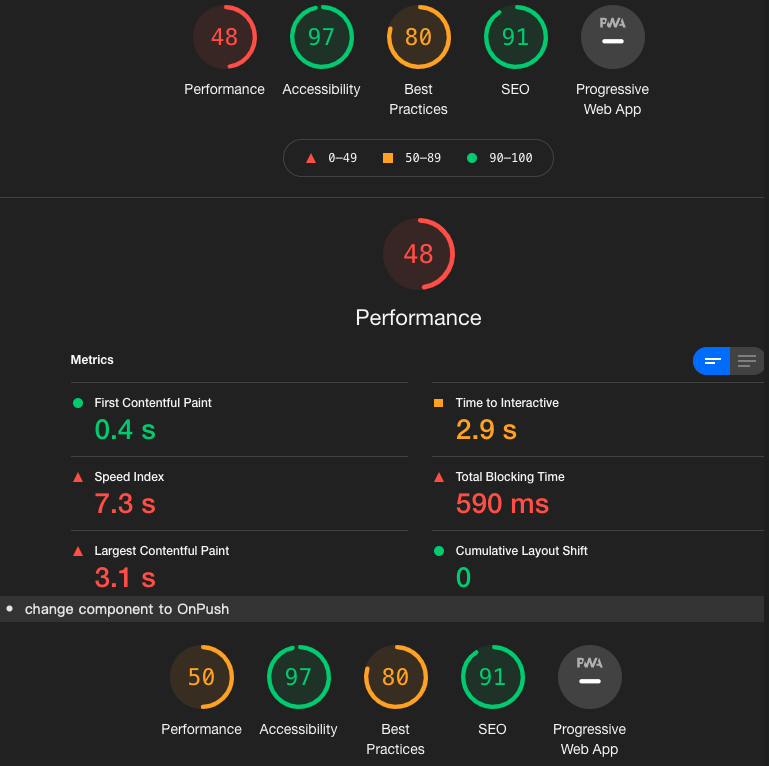Select the top Best Practices gauge 80

coord(418,37)
